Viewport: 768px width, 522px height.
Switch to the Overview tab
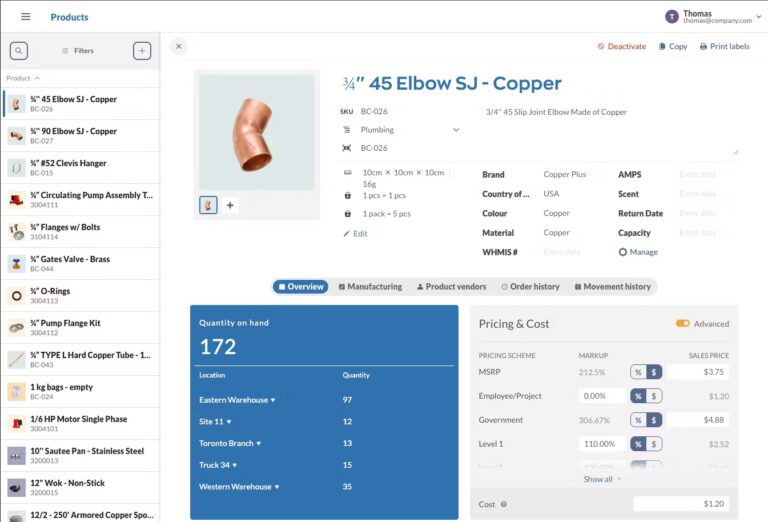click(301, 287)
